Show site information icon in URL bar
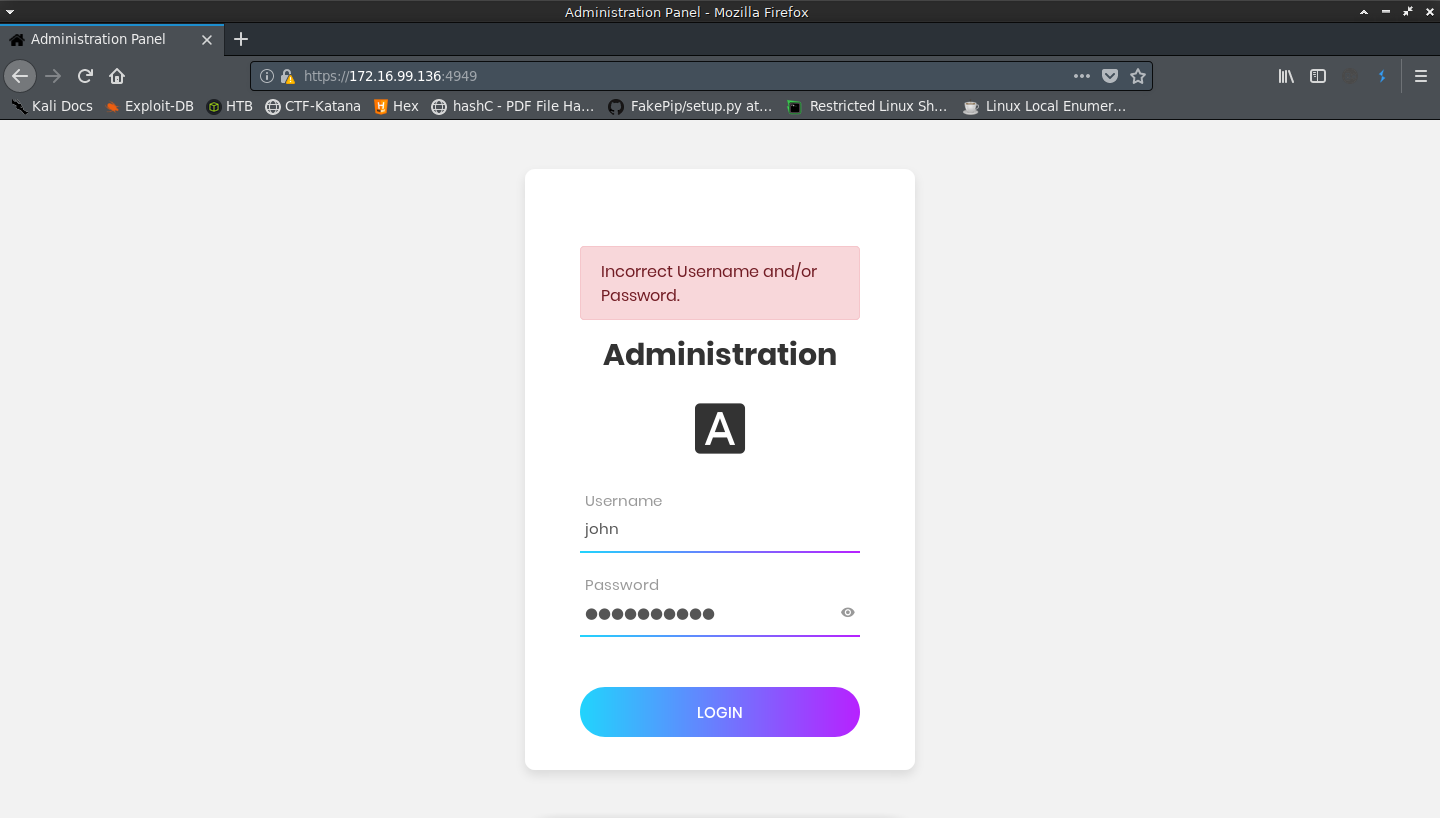1440x818 pixels. (267, 76)
